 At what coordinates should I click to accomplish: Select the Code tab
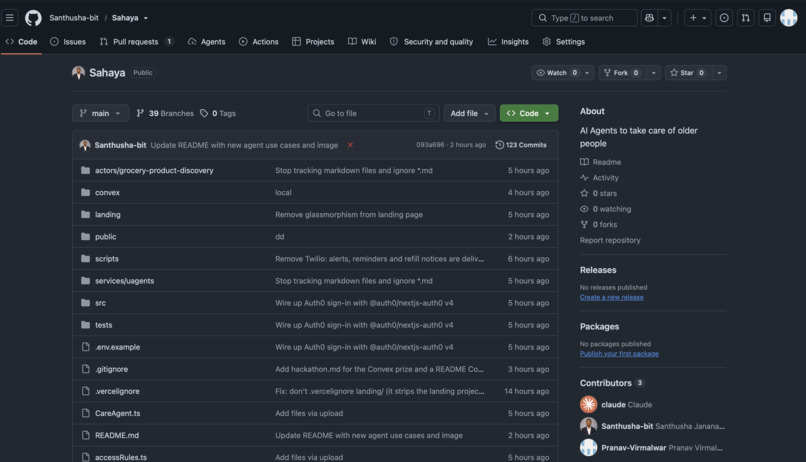click(x=21, y=42)
